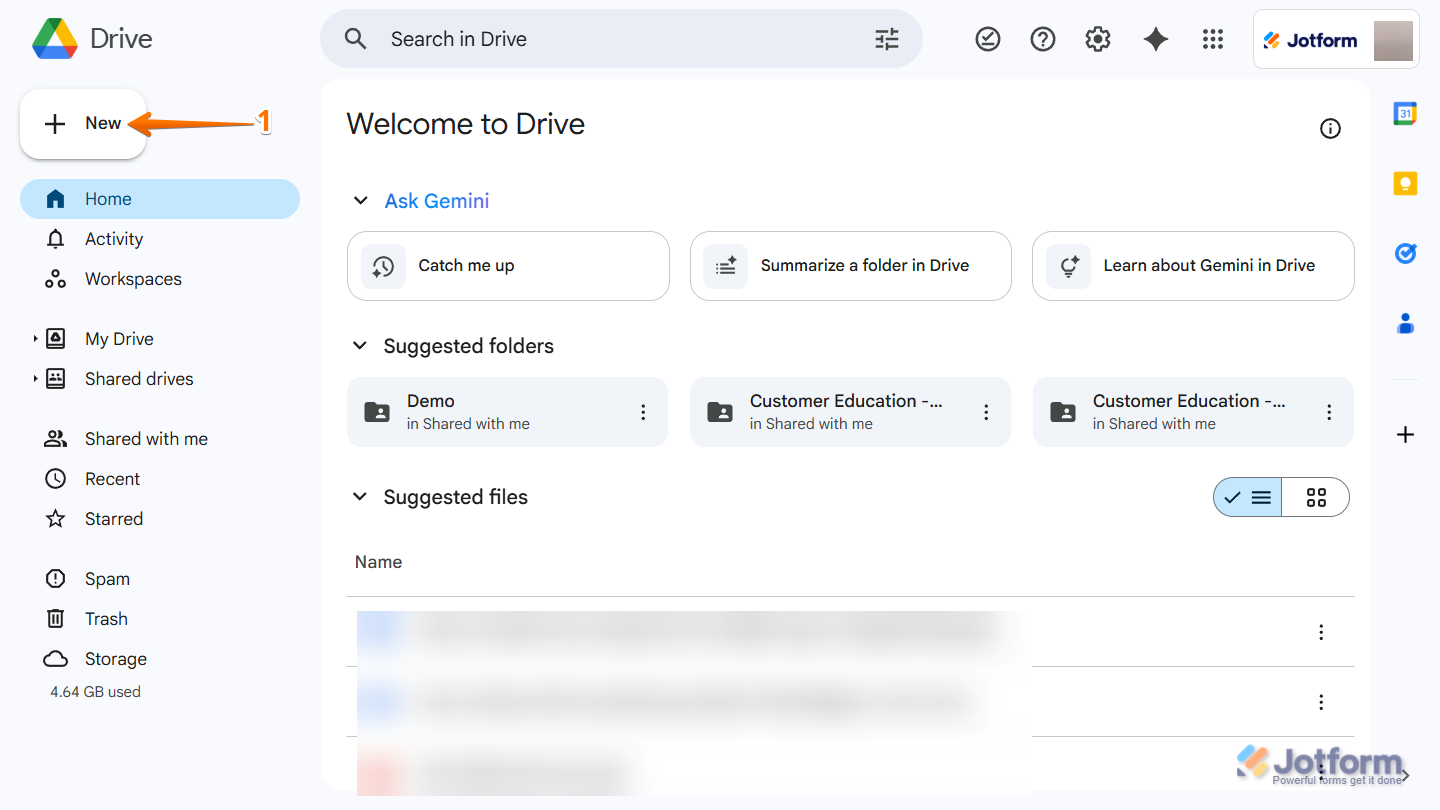Viewport: 1440px width, 810px height.
Task: Open Google Tasks from the side panel
Action: [x=1405, y=253]
